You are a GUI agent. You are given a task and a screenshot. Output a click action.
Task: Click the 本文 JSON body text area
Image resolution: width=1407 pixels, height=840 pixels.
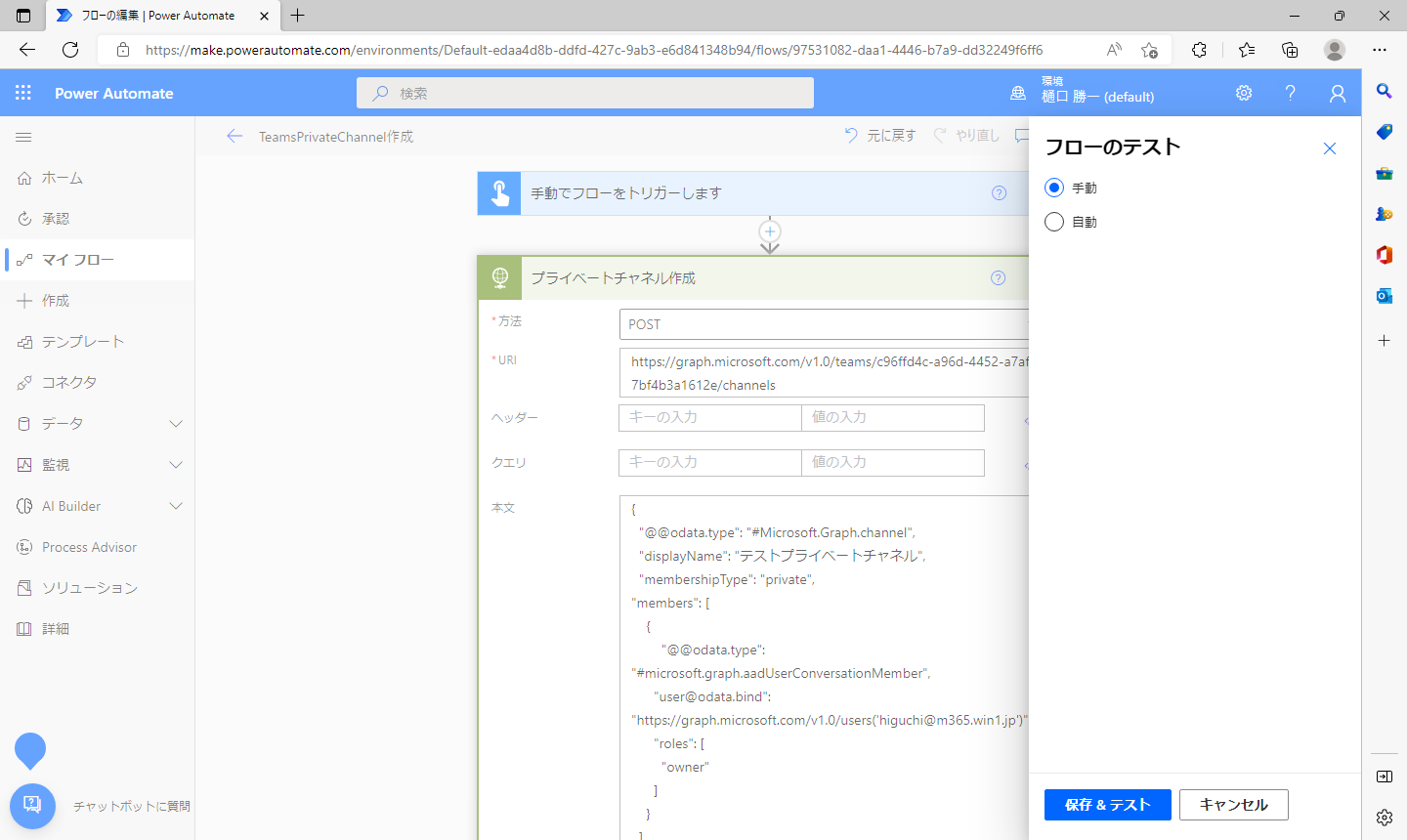(824, 668)
